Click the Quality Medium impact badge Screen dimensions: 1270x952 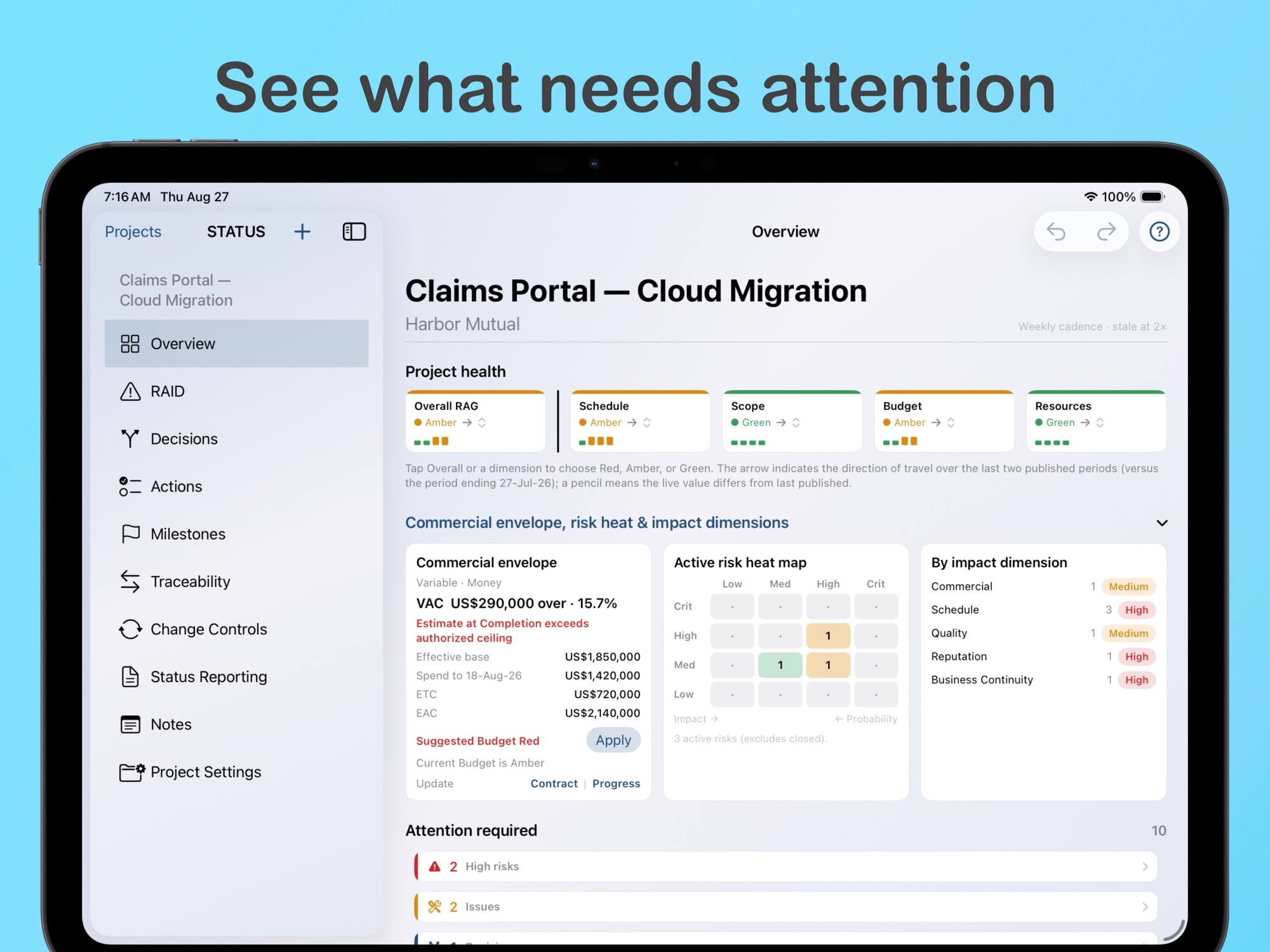coord(1128,633)
